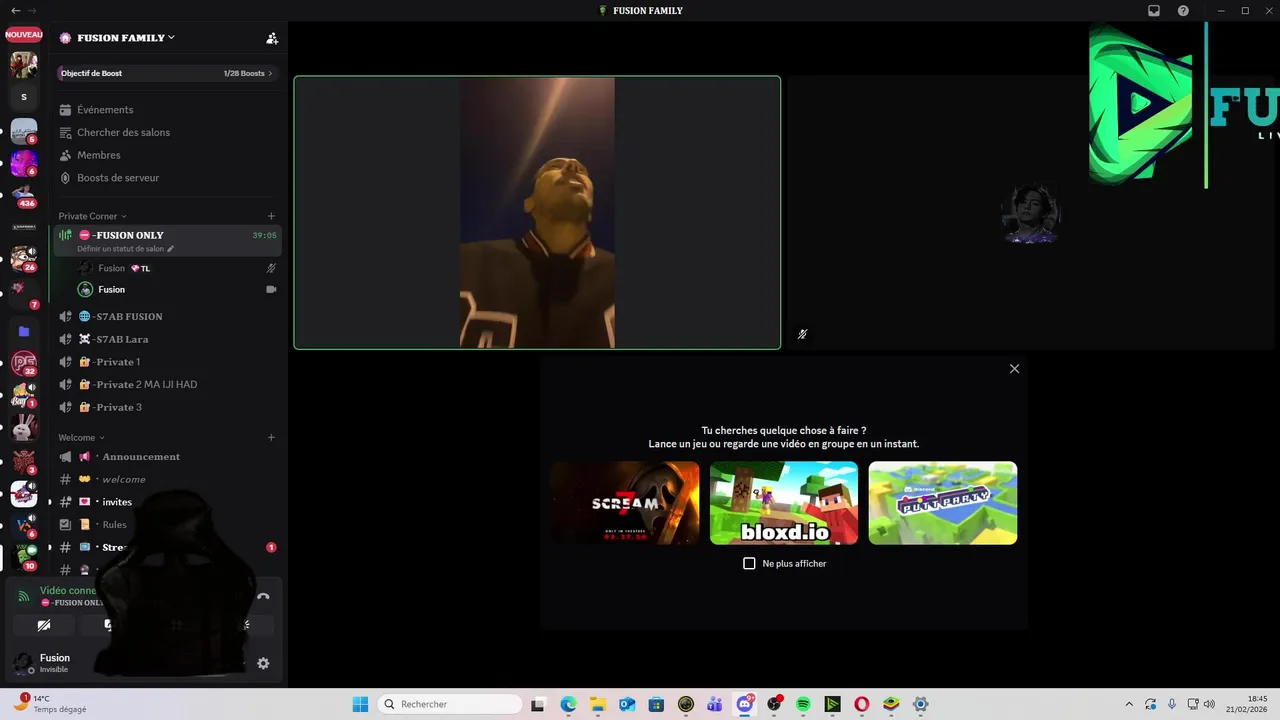Collapse the Welcome category
This screenshot has height=720, width=1280.
tap(81, 437)
